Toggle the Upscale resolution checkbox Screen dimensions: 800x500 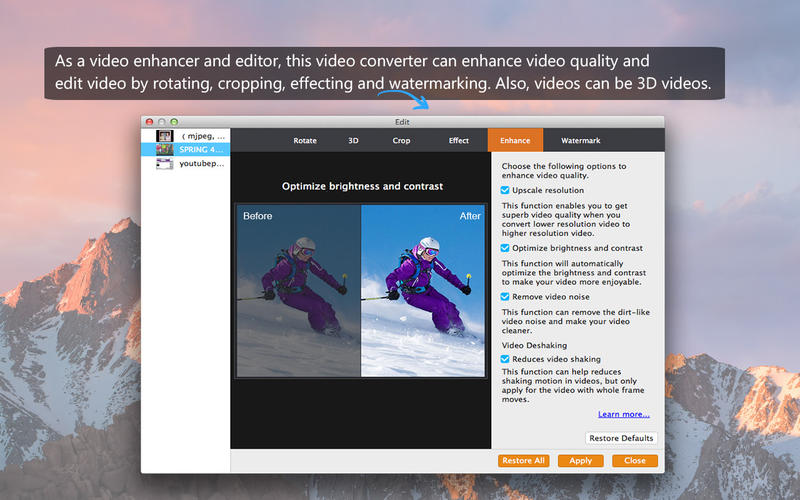pos(506,190)
